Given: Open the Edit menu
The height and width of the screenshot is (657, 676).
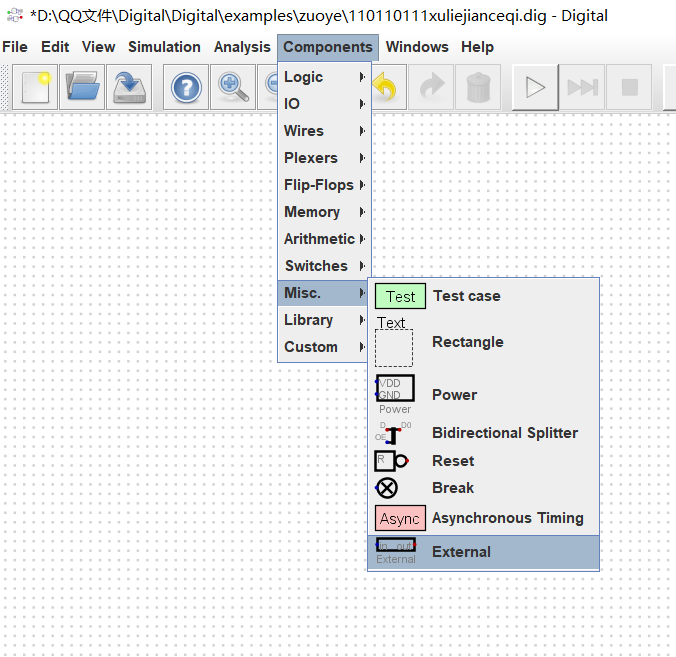Looking at the screenshot, I should 55,47.
